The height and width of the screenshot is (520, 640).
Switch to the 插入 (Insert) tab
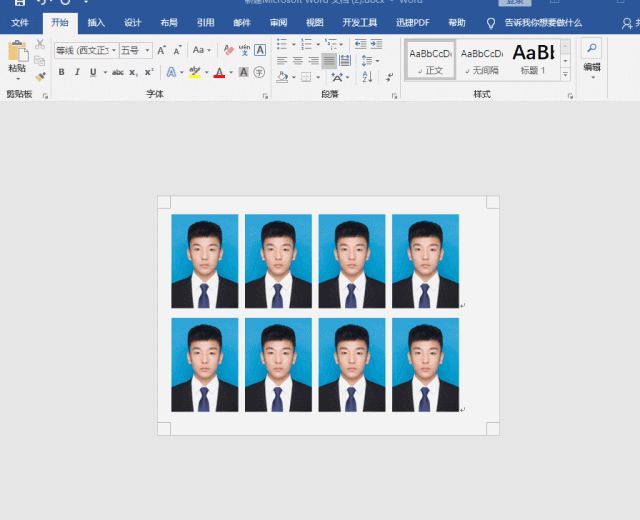click(x=95, y=22)
